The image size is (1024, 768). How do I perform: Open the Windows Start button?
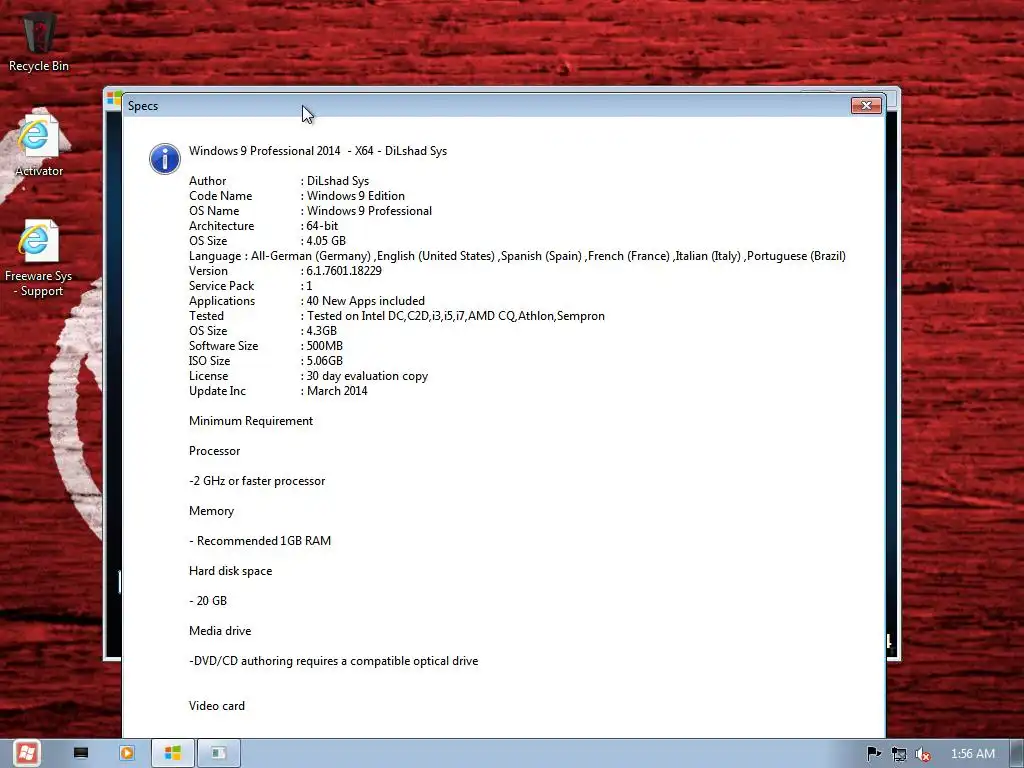[27, 753]
